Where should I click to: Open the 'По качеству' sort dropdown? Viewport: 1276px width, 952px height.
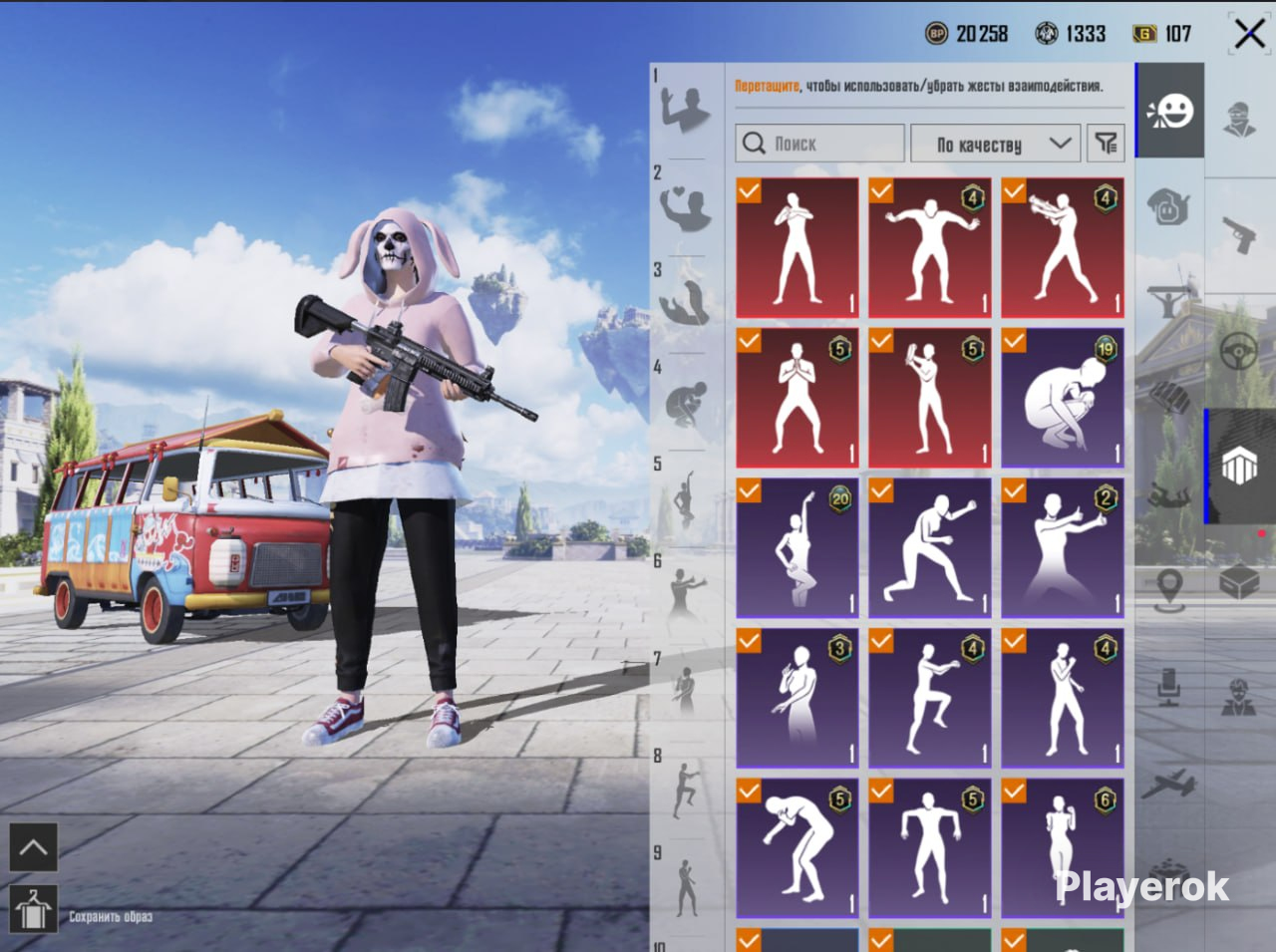click(x=996, y=144)
